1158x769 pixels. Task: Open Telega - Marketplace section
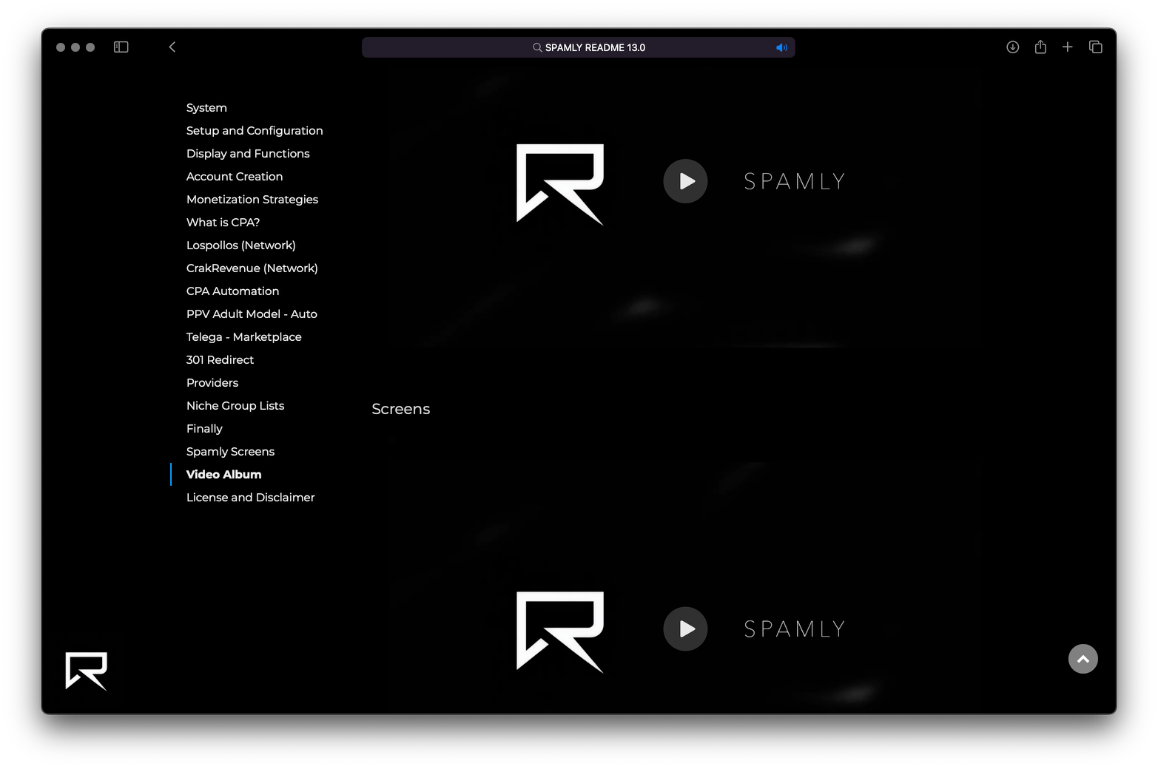pos(244,337)
